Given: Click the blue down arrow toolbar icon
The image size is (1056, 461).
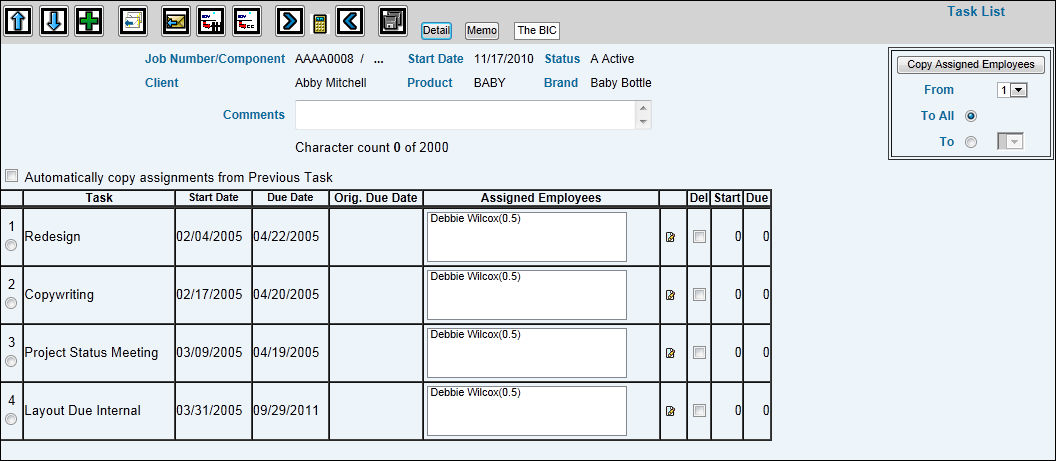Looking at the screenshot, I should (x=54, y=20).
